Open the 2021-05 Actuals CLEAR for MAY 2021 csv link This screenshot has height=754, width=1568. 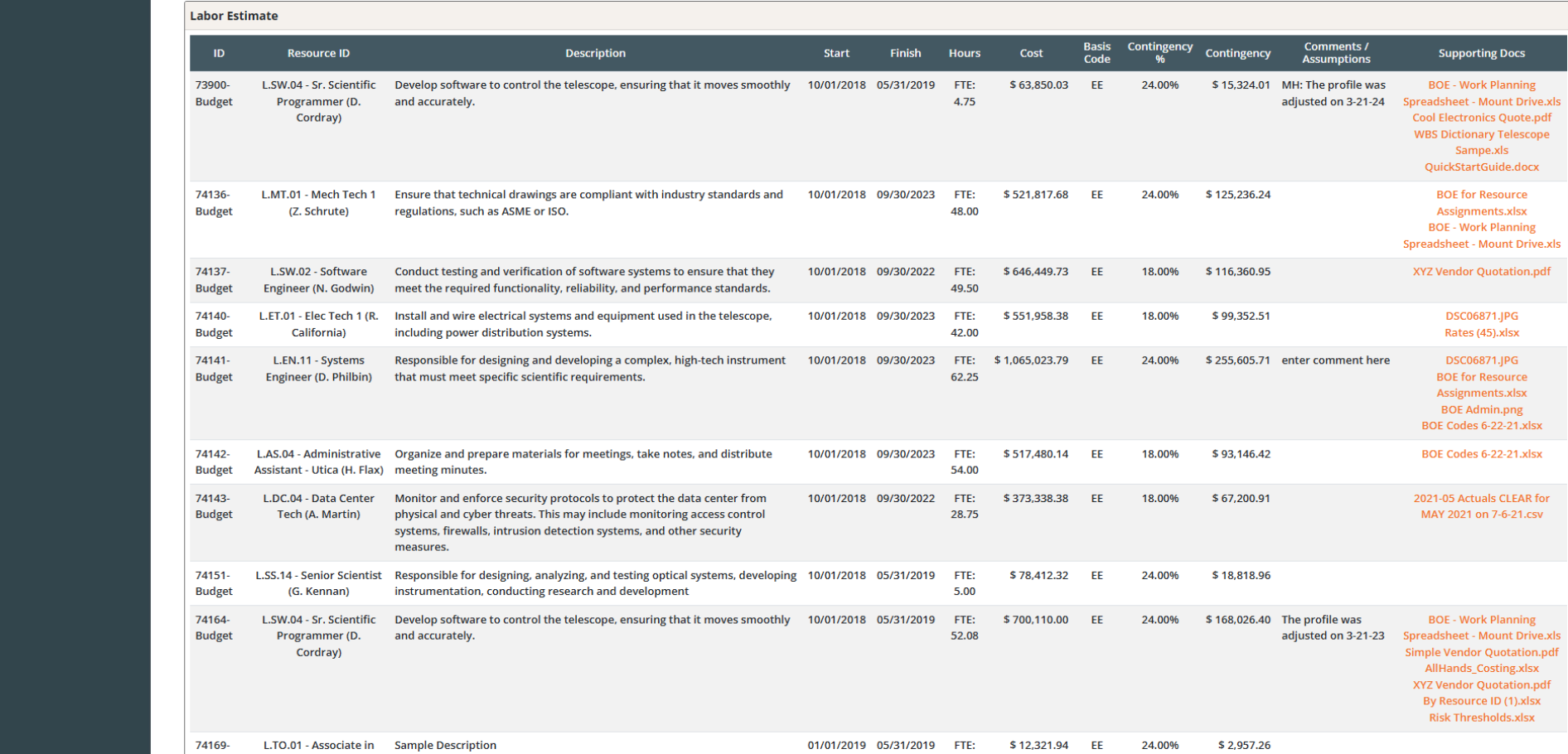1481,505
